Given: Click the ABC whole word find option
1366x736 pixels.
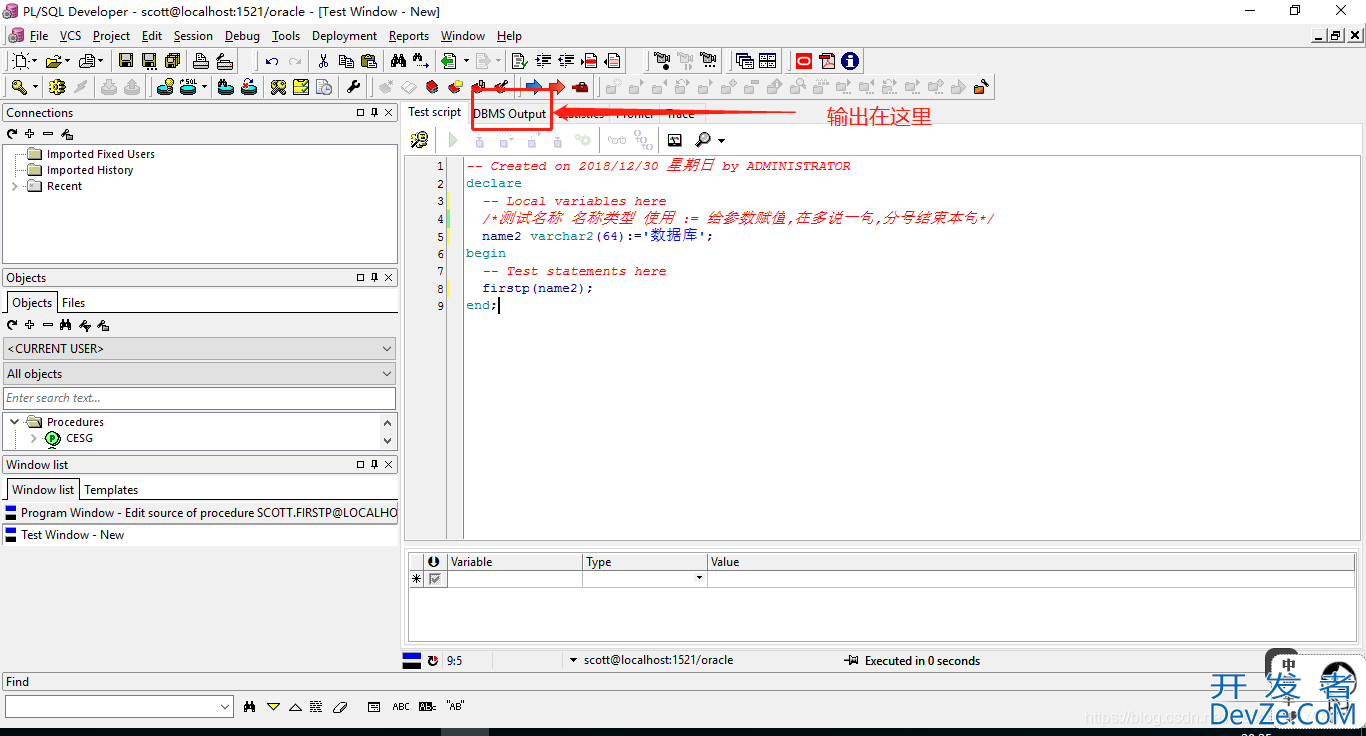Looking at the screenshot, I should 400,706.
